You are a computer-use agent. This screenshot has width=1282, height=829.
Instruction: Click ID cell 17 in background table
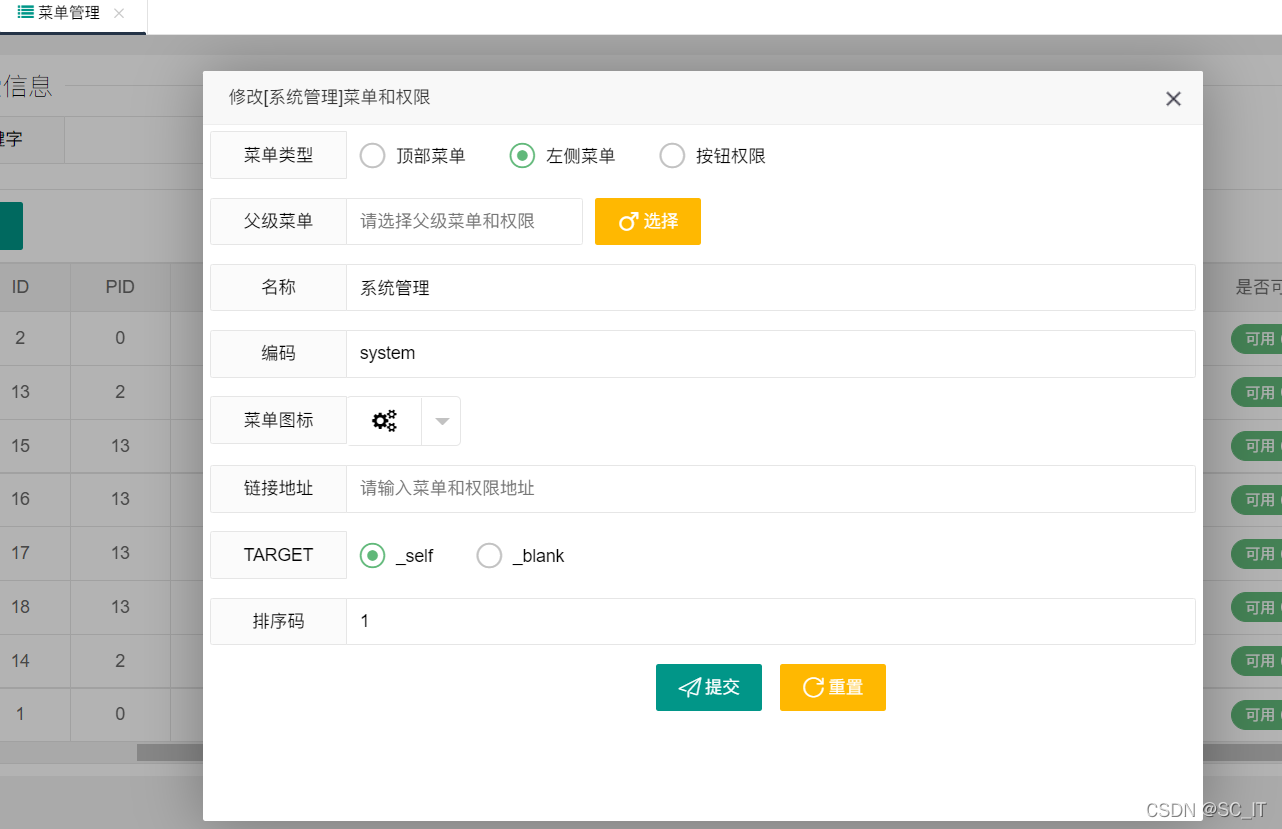click(x=20, y=553)
